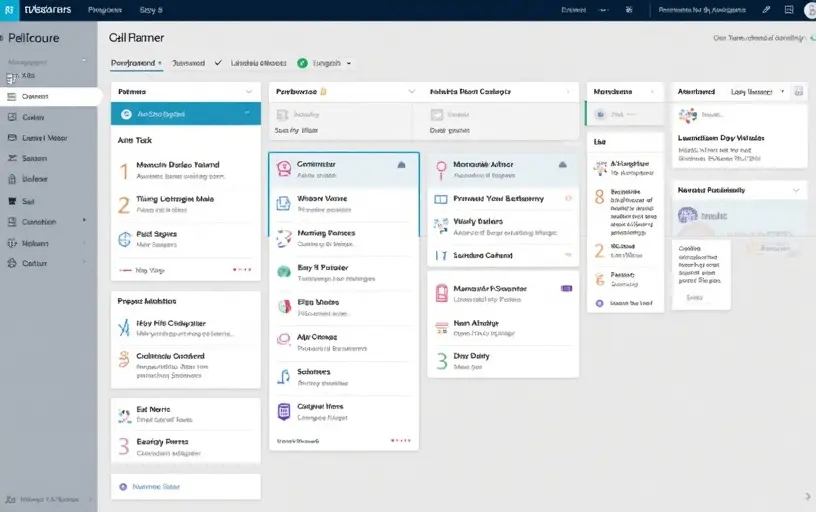Image resolution: width=816 pixels, height=512 pixels.
Task: Switch to the 'Lahdela oltioets' tab
Action: pyautogui.click(x=259, y=63)
